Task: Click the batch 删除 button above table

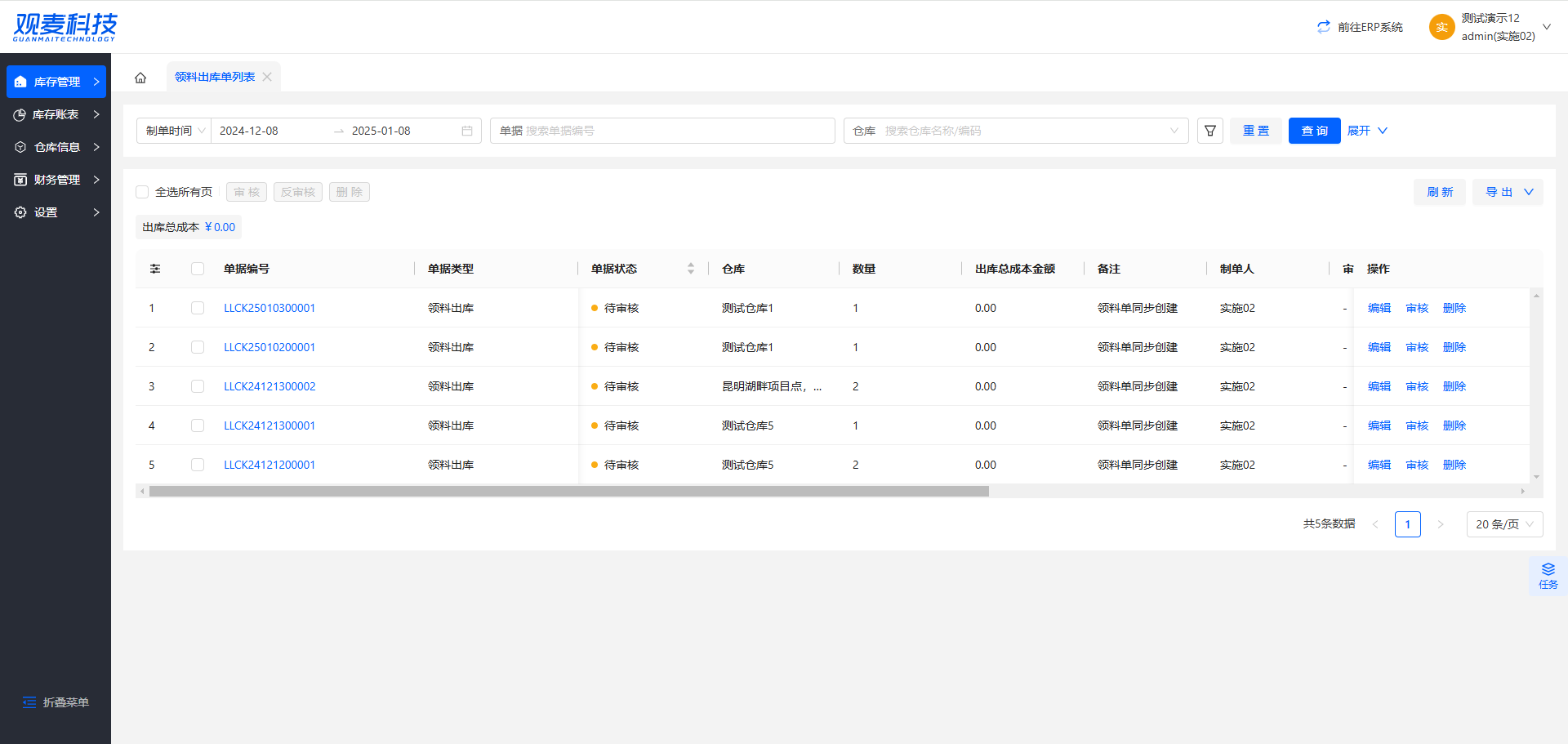Action: (350, 192)
